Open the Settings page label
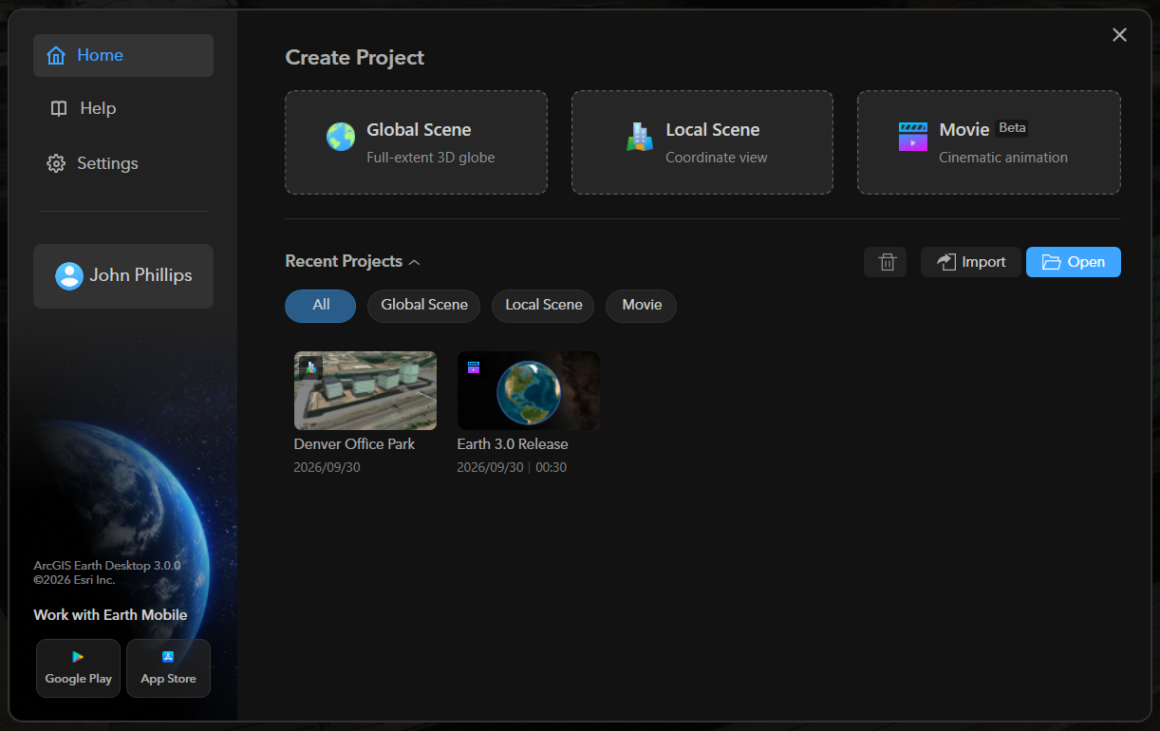The height and width of the screenshot is (731, 1160). (107, 164)
